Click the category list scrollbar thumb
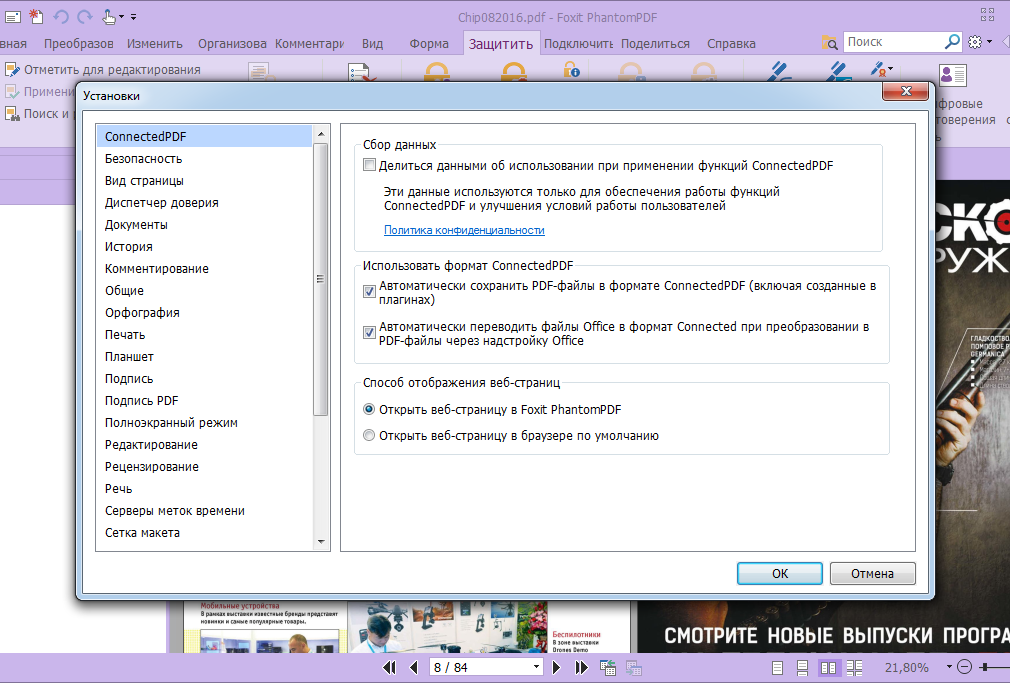Viewport: 1010px width, 683px height. (x=320, y=279)
